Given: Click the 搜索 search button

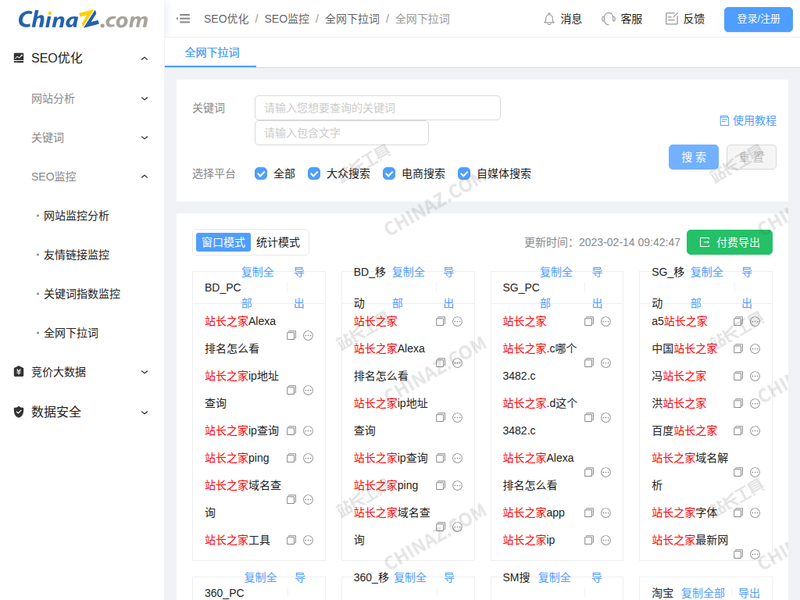Looking at the screenshot, I should (x=693, y=157).
